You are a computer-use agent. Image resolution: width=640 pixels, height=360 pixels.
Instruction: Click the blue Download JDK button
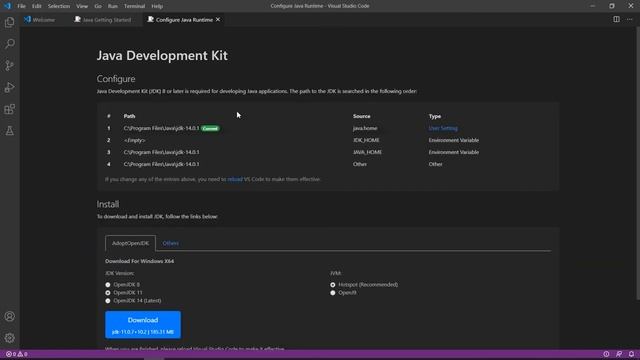pyautogui.click(x=143, y=325)
